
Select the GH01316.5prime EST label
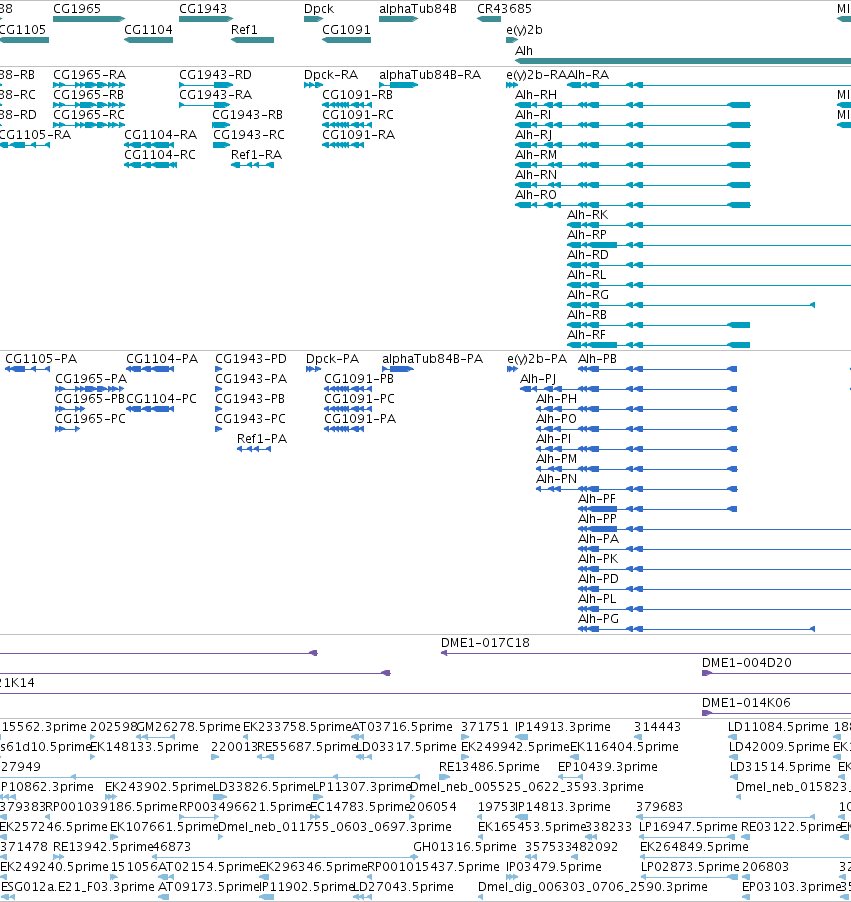click(465, 847)
